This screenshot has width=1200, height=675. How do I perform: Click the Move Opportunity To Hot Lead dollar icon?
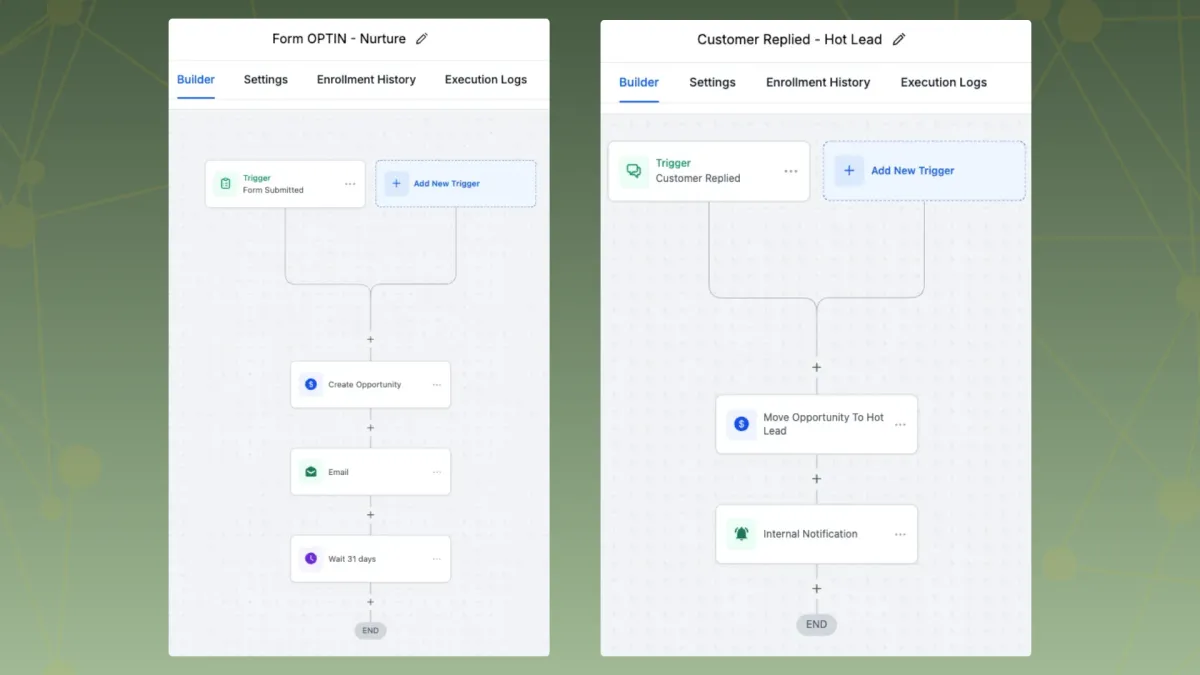741,424
